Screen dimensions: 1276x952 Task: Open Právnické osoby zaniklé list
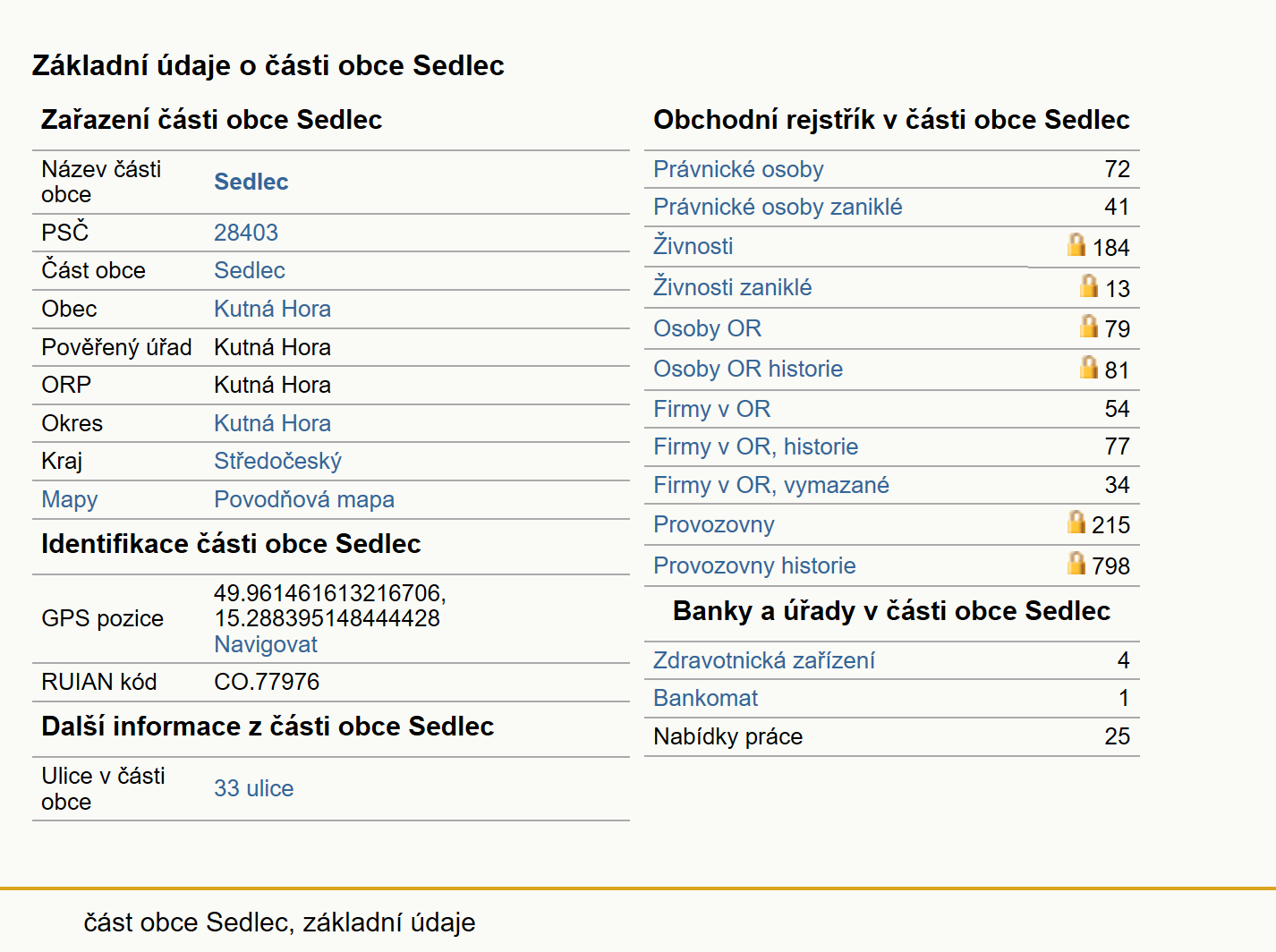778,207
